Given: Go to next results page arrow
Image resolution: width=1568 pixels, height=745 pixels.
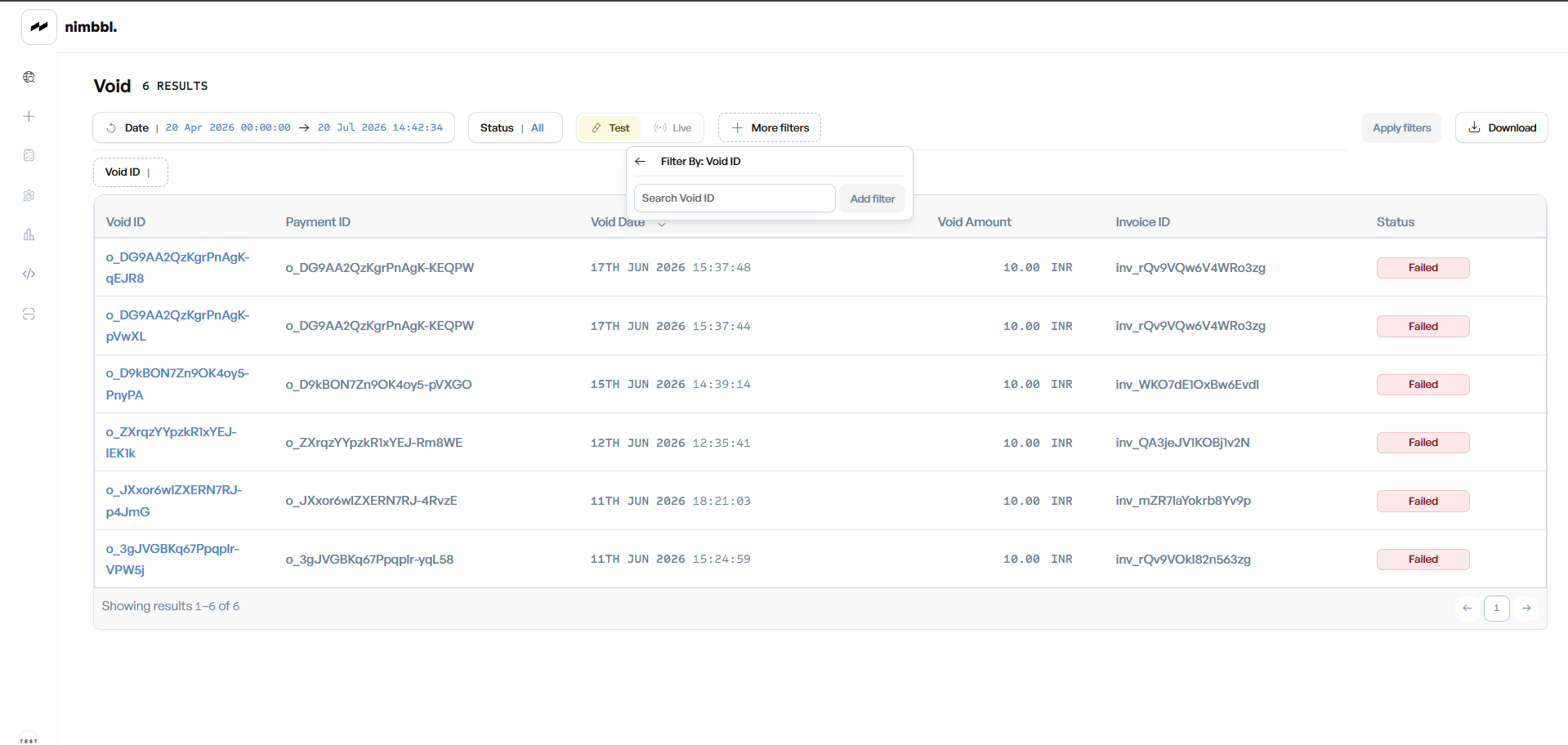Looking at the screenshot, I should pos(1526,608).
